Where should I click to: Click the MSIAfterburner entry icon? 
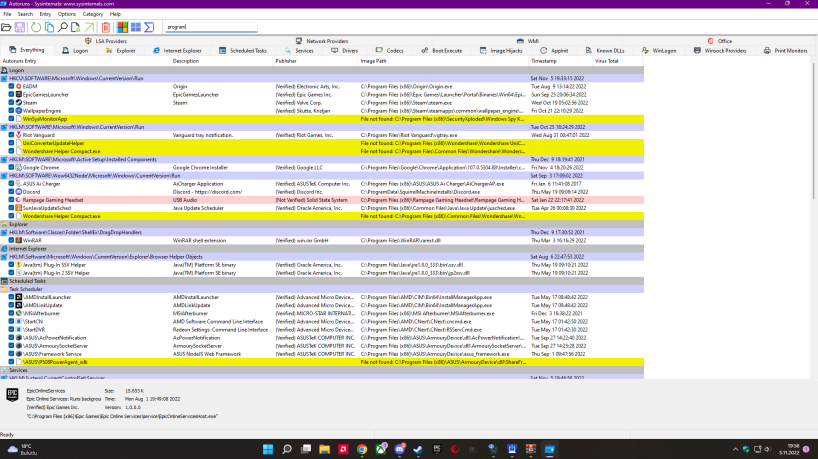(19, 313)
